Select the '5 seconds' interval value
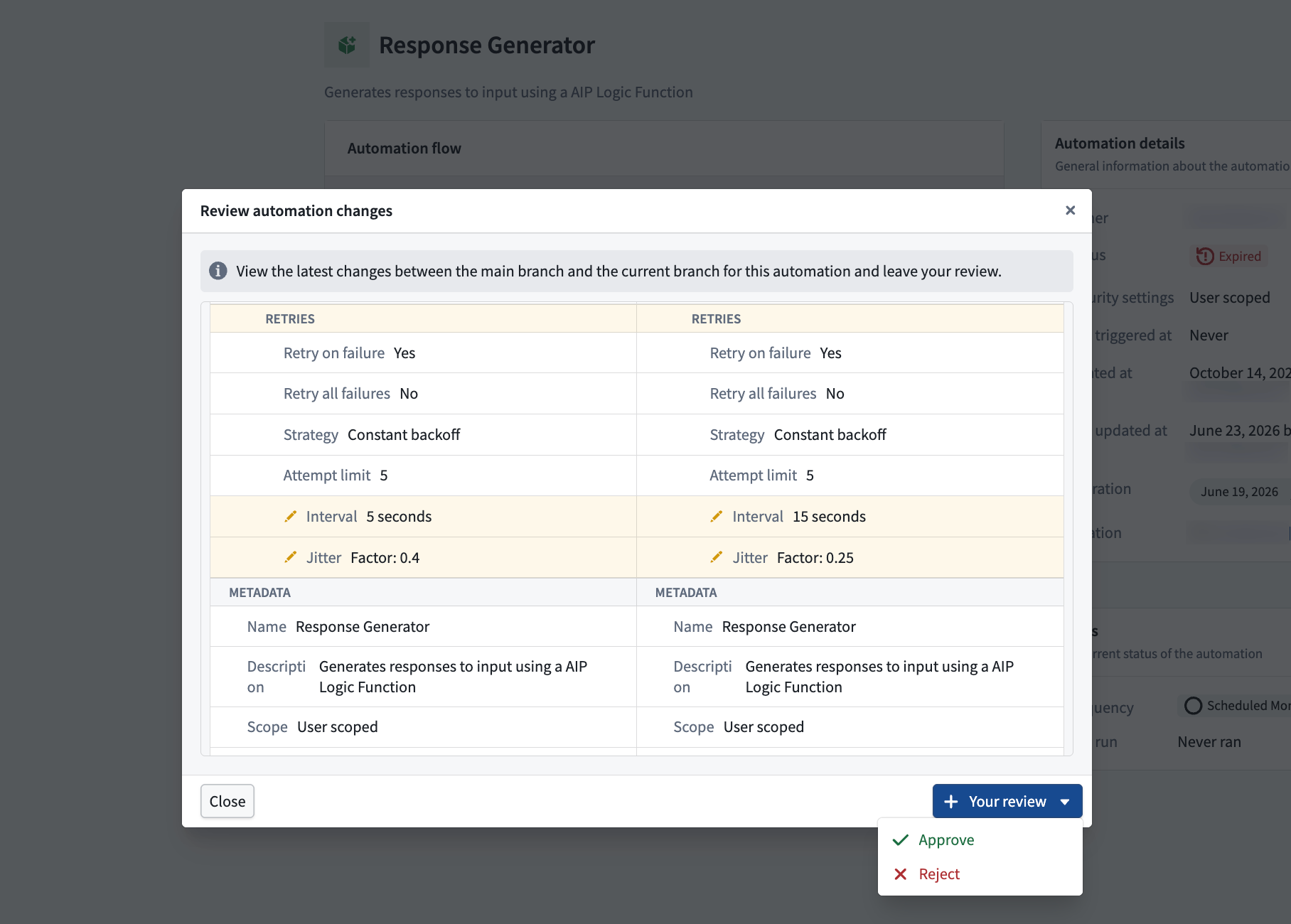1291x924 pixels. 399,517
